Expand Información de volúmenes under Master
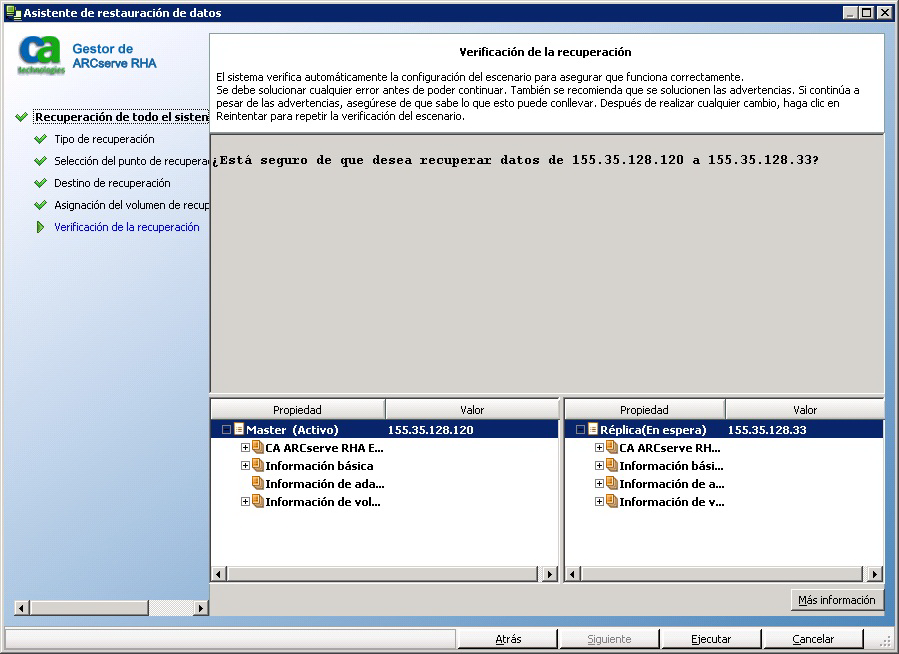Image resolution: width=899 pixels, height=654 pixels. (x=246, y=502)
